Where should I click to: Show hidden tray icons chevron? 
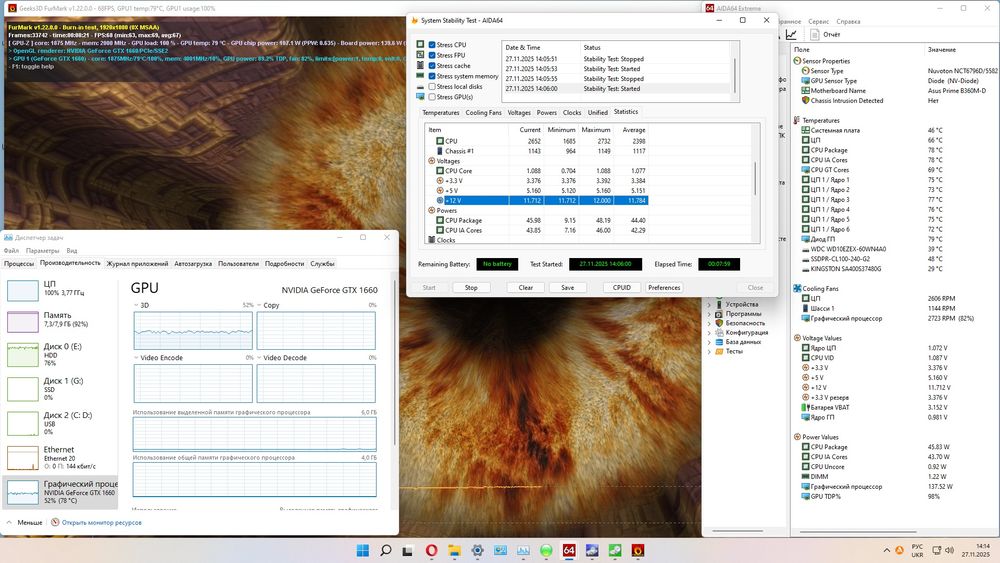coord(886,550)
